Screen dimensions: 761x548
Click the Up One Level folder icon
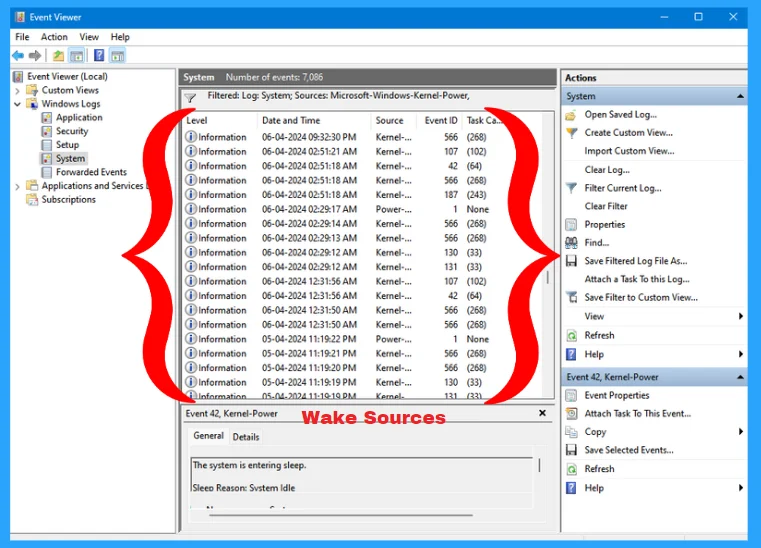point(58,56)
